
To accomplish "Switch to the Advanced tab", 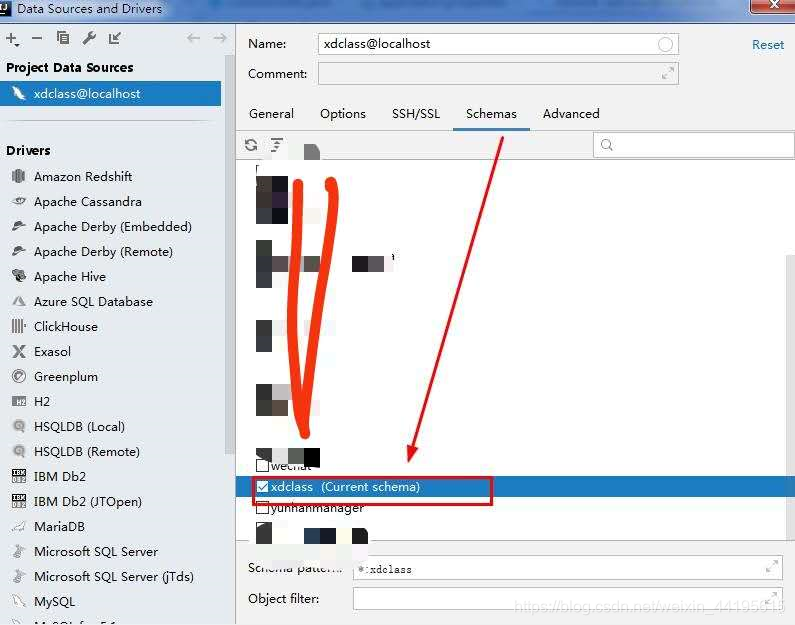I will tap(571, 114).
